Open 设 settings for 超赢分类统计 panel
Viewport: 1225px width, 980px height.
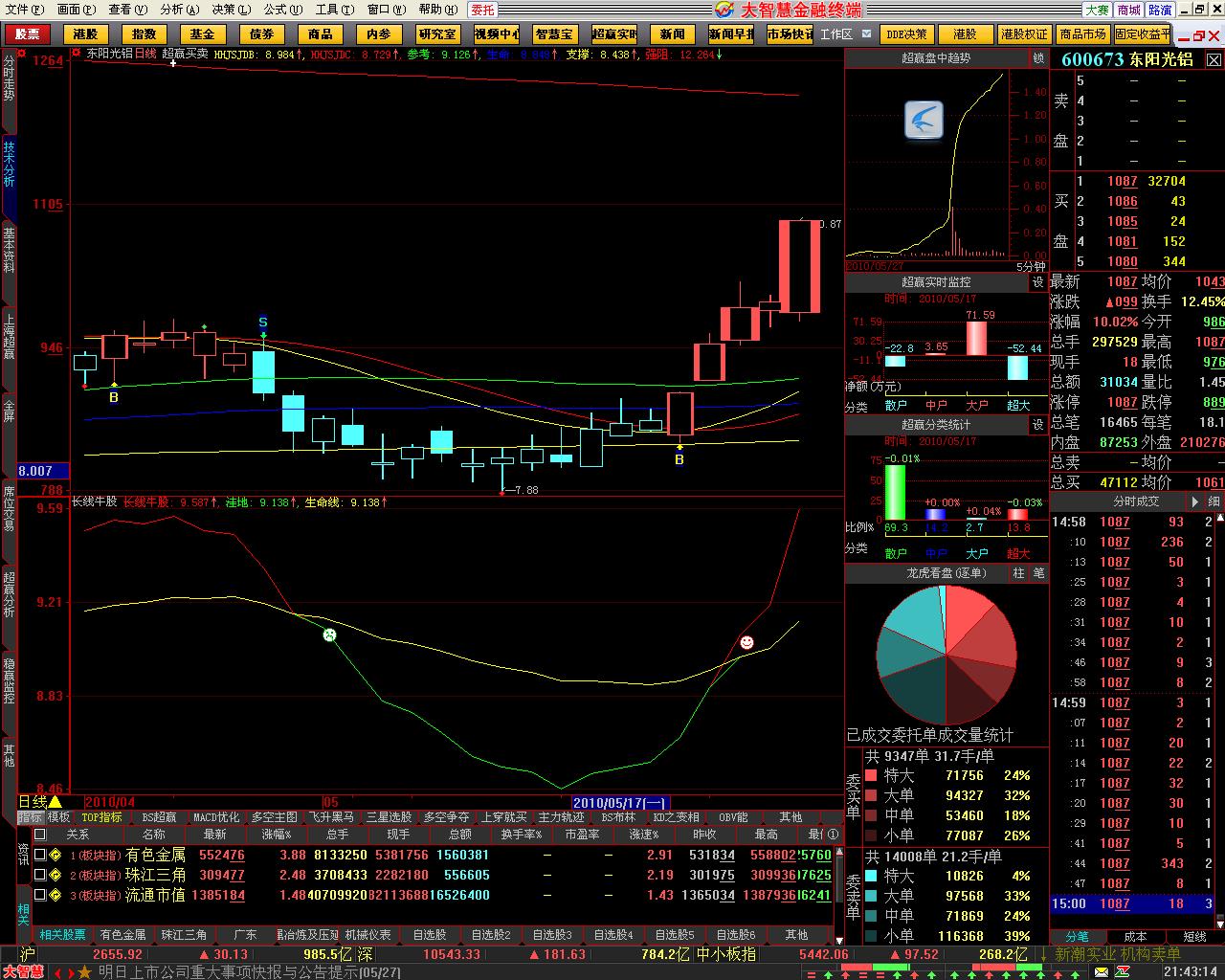point(1038,424)
